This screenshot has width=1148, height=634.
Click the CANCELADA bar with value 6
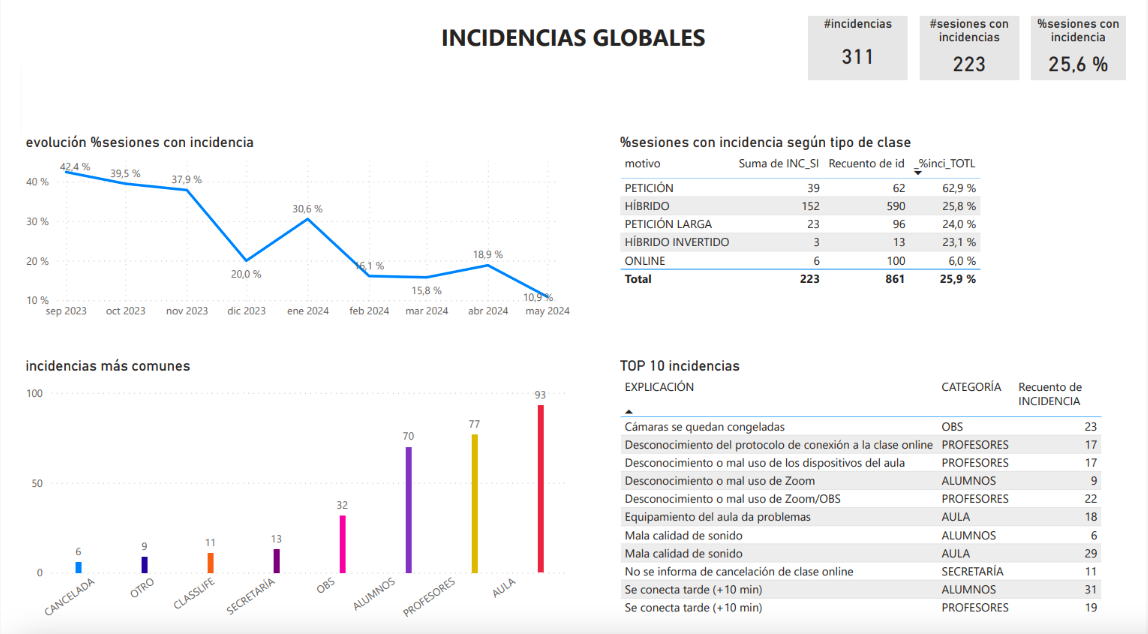pyautogui.click(x=78, y=567)
